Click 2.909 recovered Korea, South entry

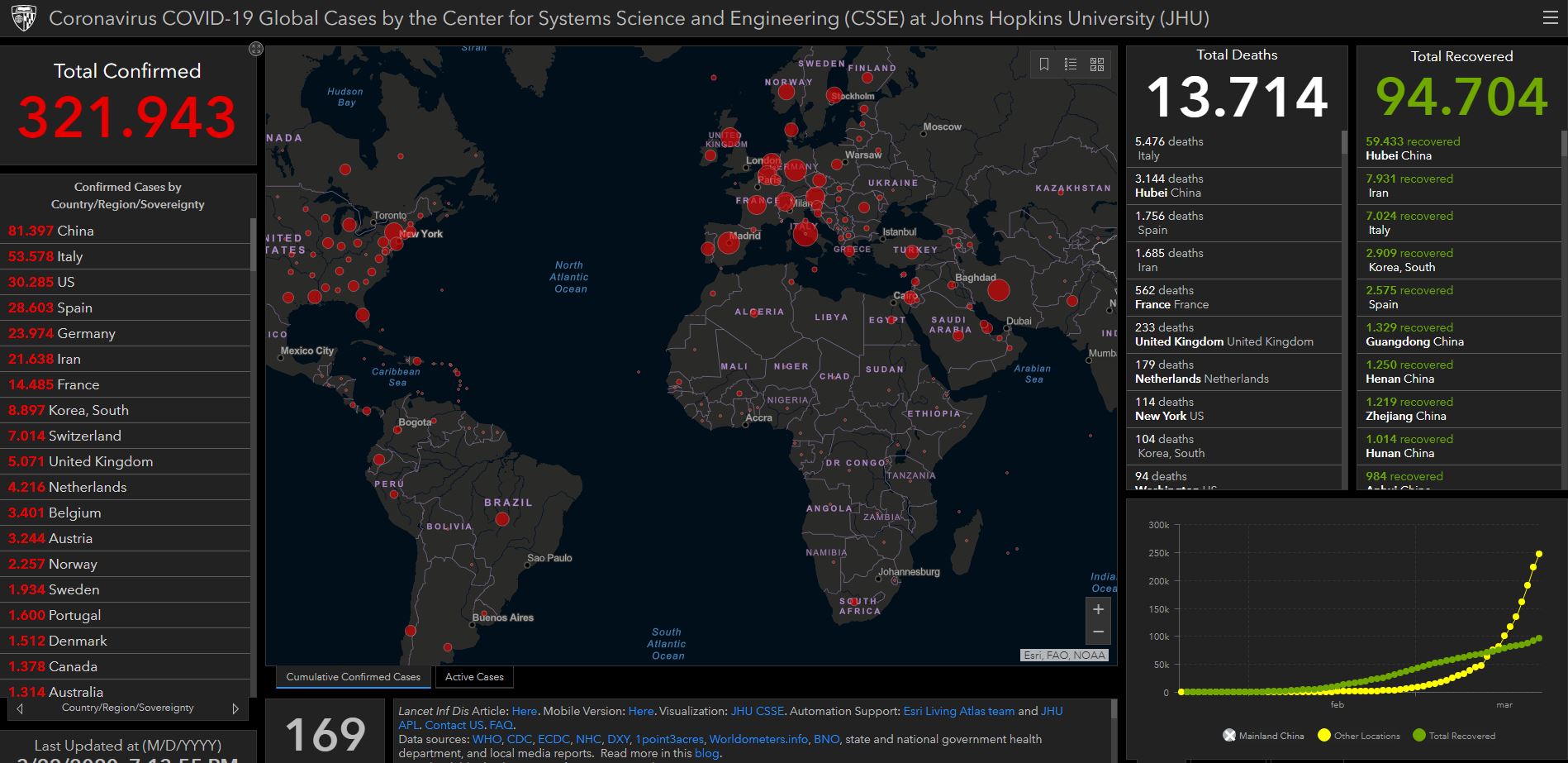point(1458,260)
